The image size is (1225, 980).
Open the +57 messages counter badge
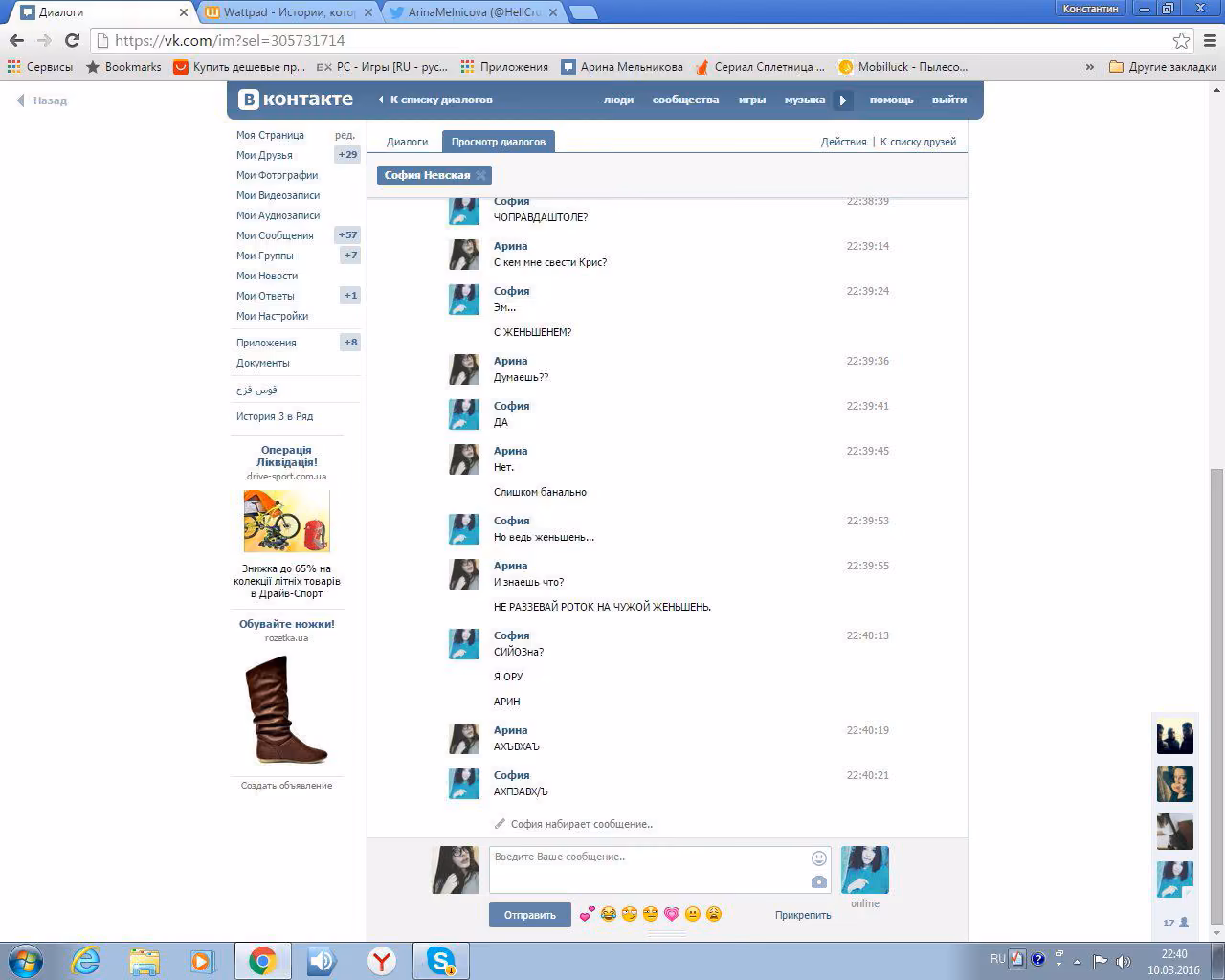[x=347, y=235]
